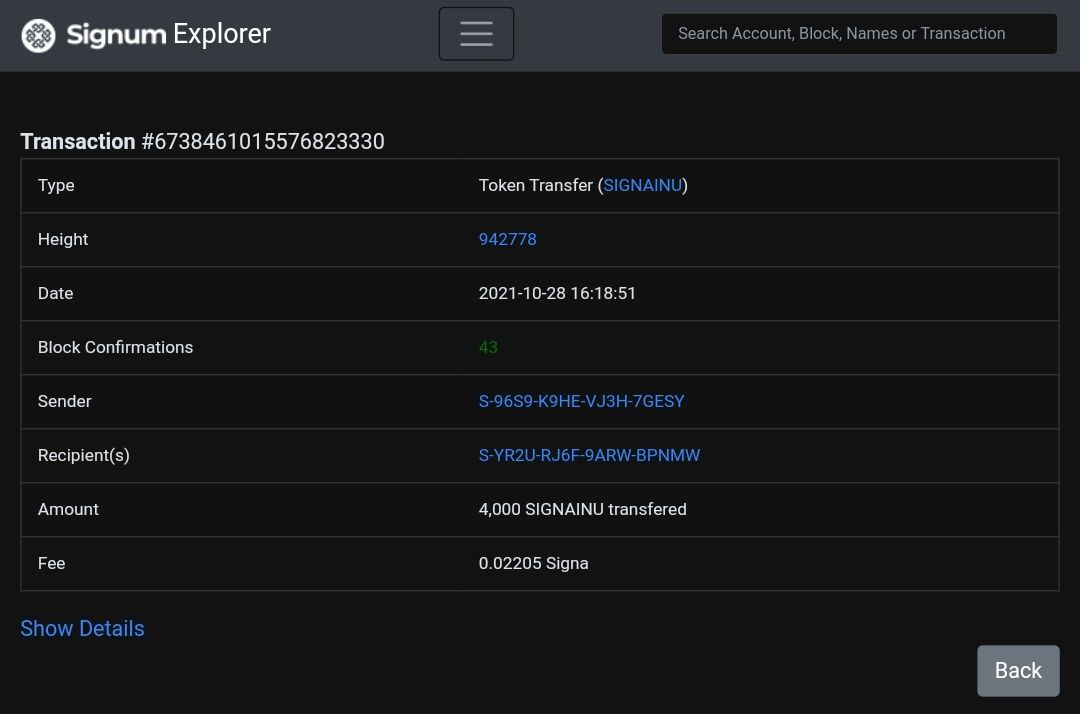Open block height 942778
This screenshot has height=714, width=1080.
point(508,239)
